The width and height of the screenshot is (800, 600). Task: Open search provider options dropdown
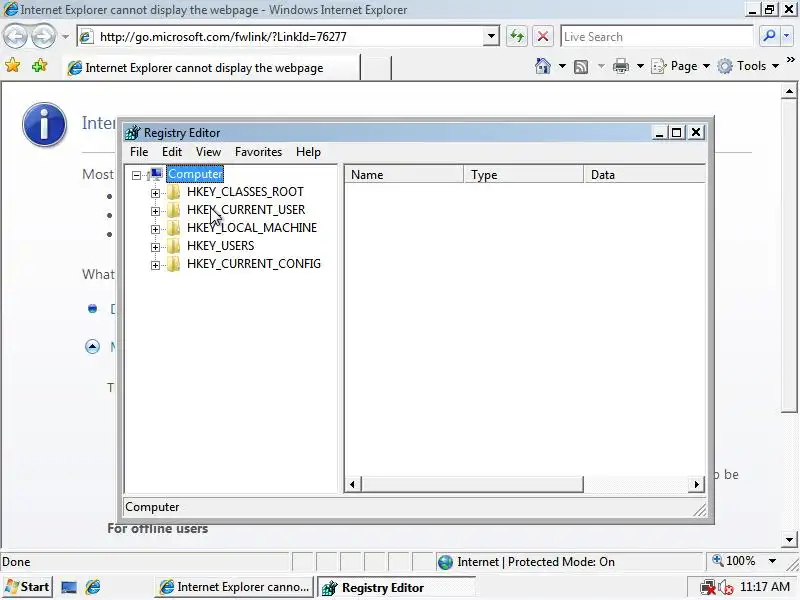click(x=786, y=36)
